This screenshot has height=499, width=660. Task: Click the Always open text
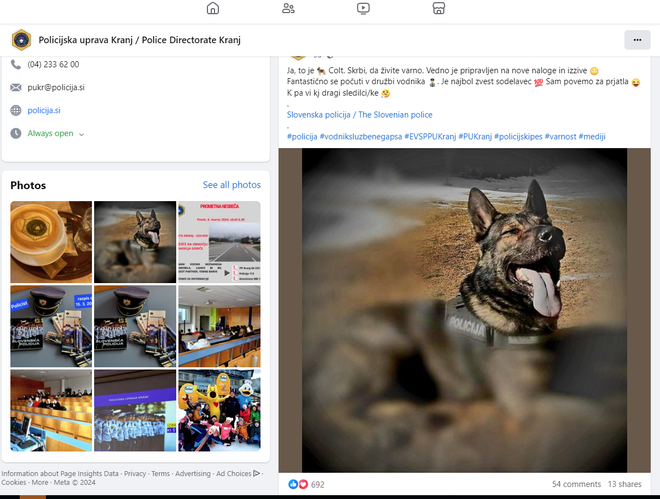tap(50, 133)
